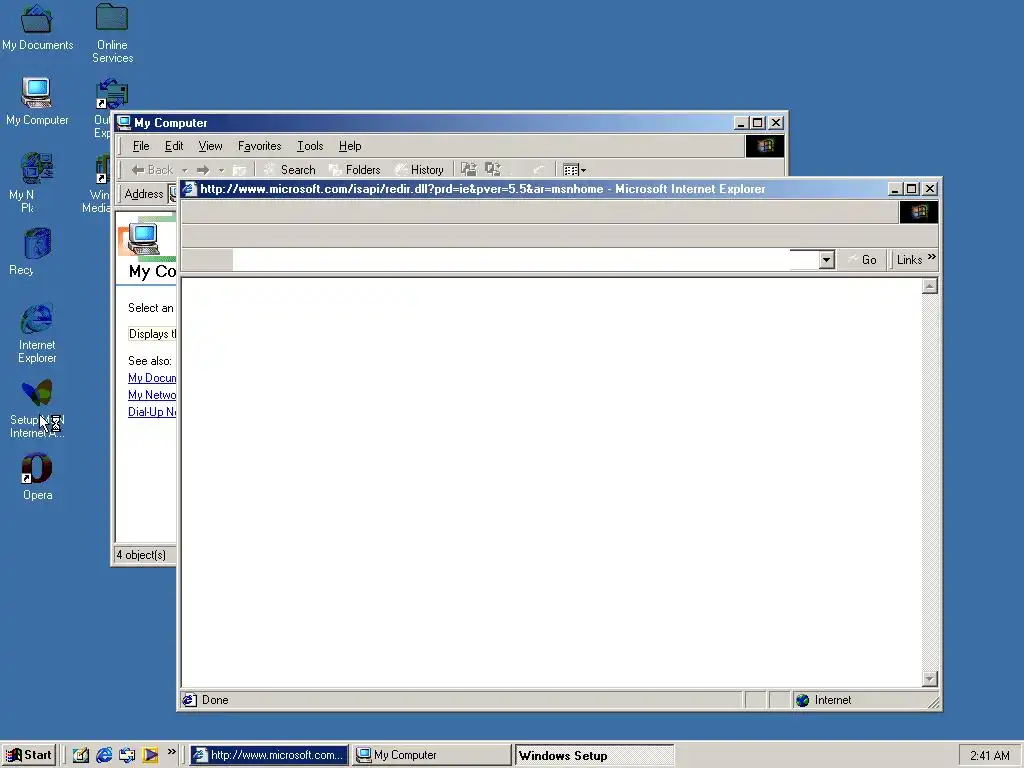The height and width of the screenshot is (768, 1024).
Task: Click Search in My Computer toolbar
Action: (289, 170)
